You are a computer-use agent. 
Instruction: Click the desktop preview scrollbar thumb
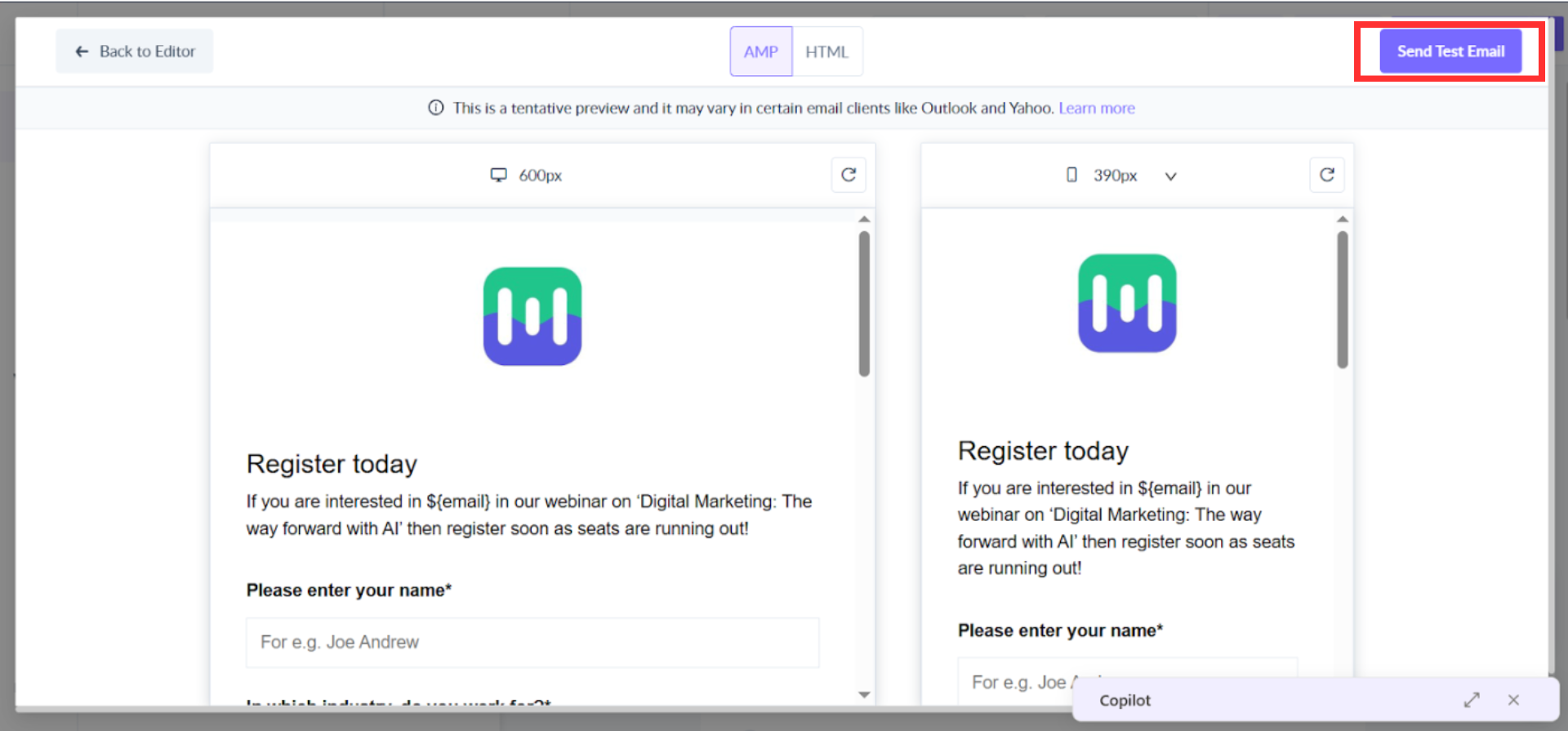click(x=864, y=304)
